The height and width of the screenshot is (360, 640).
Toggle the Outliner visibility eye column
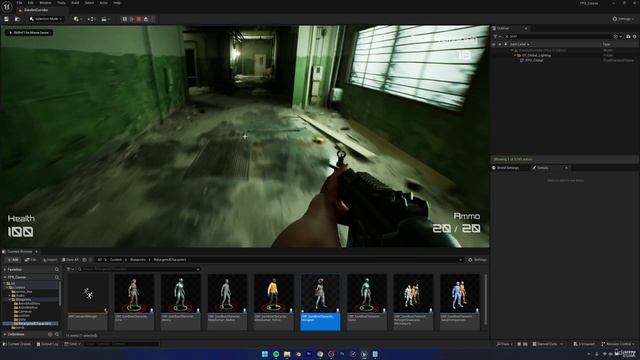click(494, 44)
